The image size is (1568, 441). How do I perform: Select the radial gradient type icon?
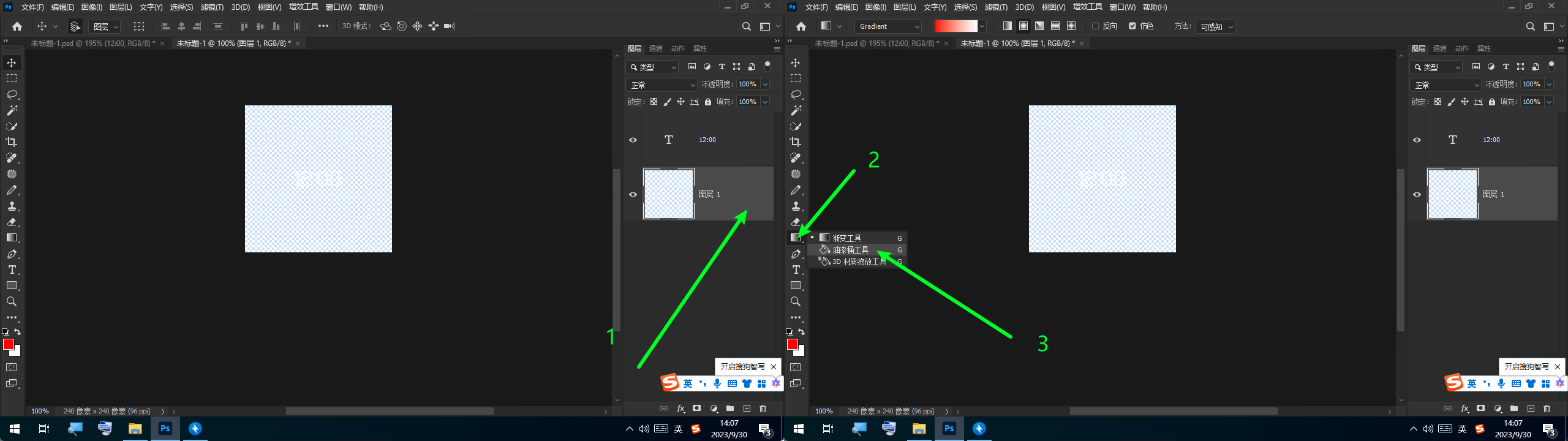coord(1023,26)
